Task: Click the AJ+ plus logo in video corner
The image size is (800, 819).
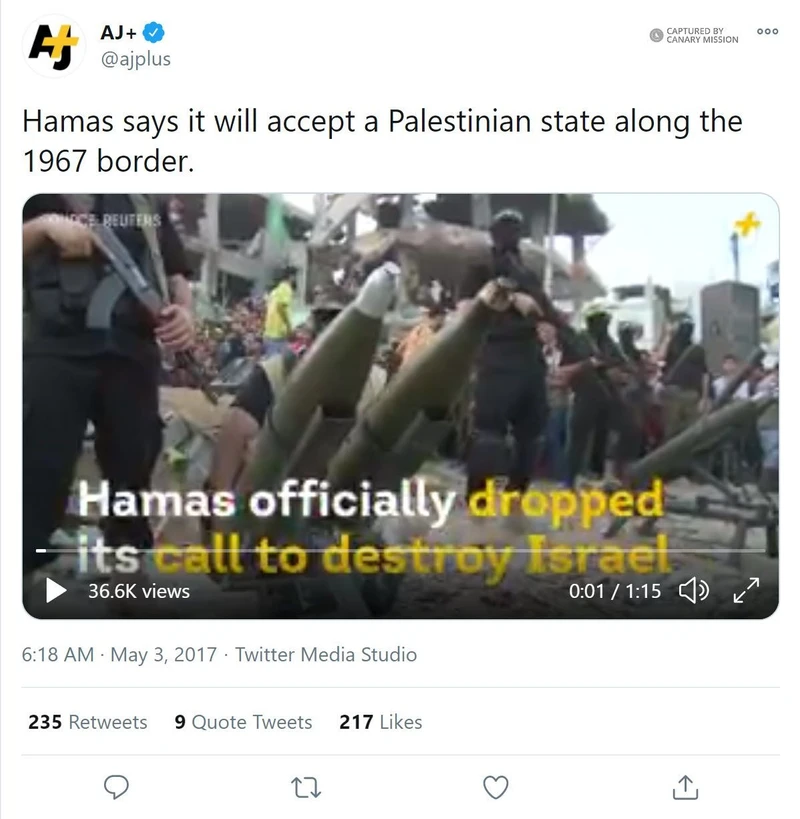Action: pos(747,224)
